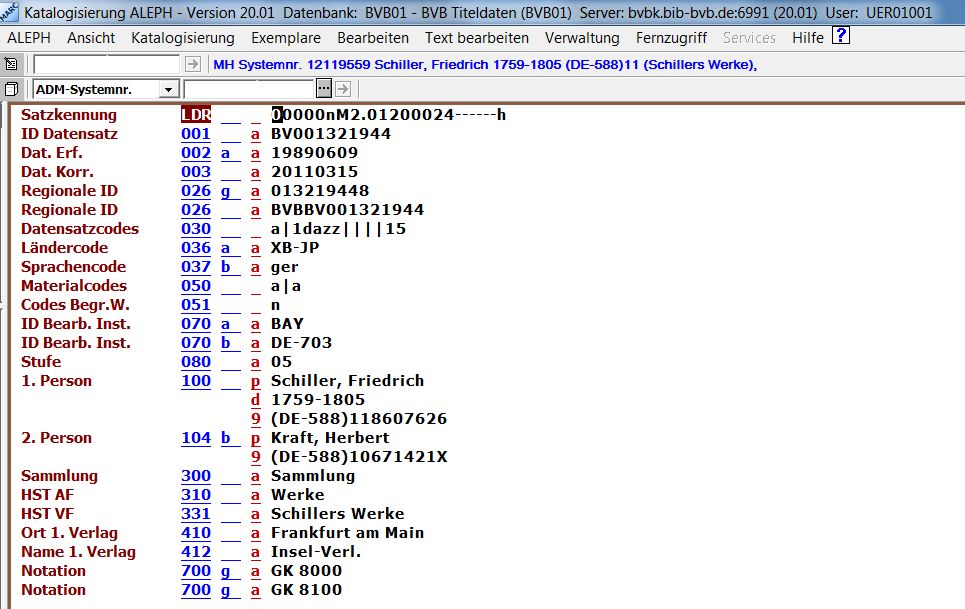Open the Fernzugriff menu
The width and height of the screenshot is (965, 609).
pos(671,38)
